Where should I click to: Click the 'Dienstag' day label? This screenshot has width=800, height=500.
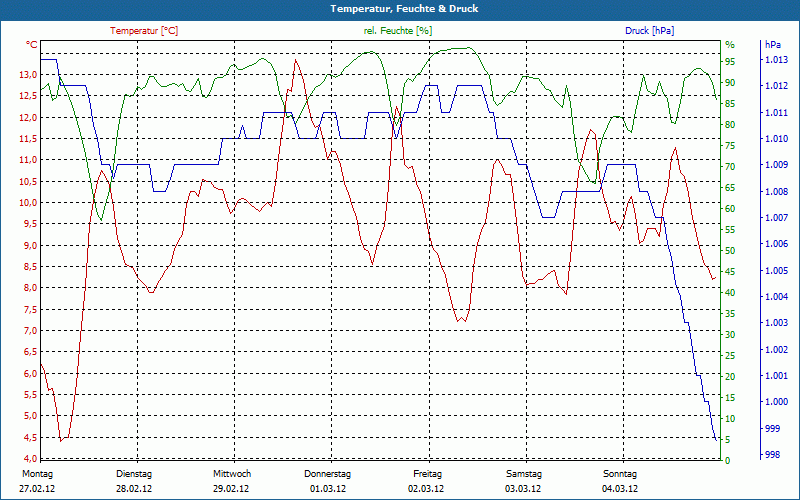pos(134,474)
